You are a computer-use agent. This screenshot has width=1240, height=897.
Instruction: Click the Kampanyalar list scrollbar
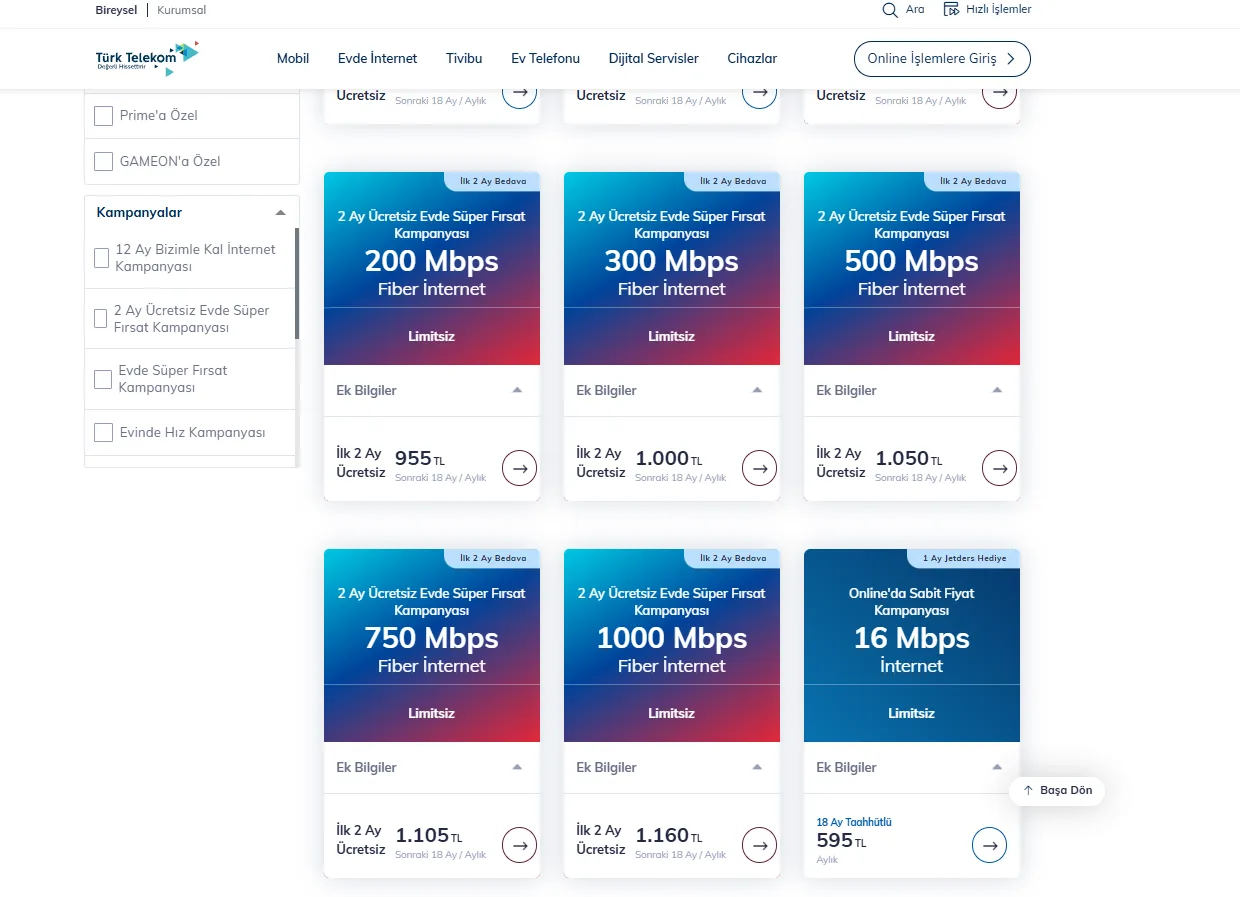pyautogui.click(x=297, y=283)
